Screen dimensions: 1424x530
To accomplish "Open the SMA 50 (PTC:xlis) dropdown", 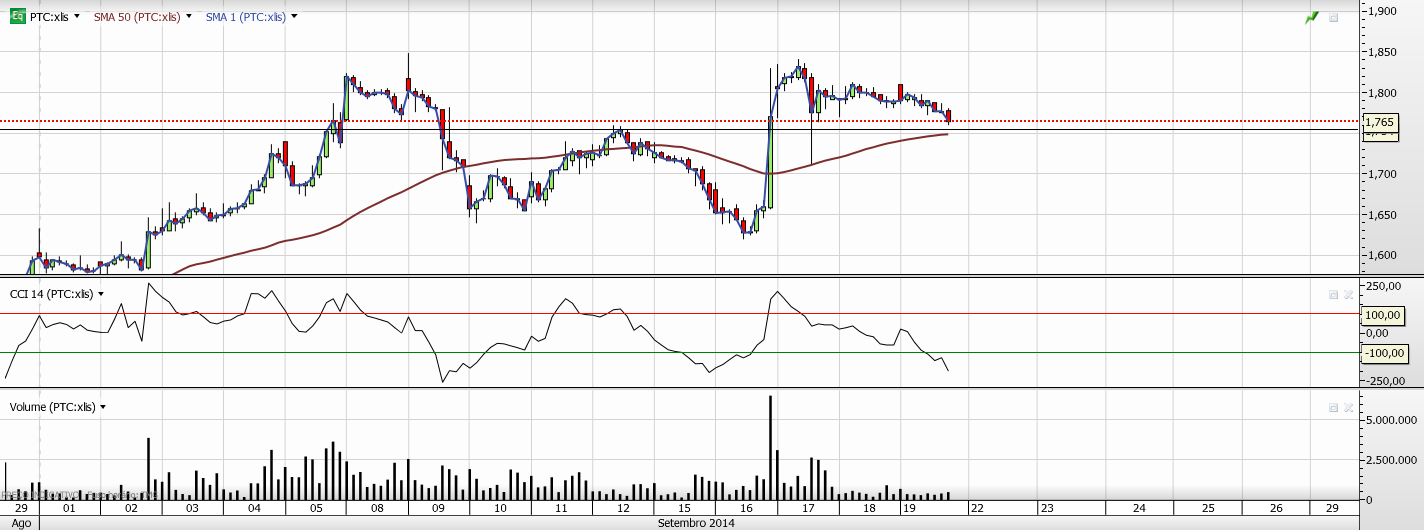I will (x=189, y=17).
